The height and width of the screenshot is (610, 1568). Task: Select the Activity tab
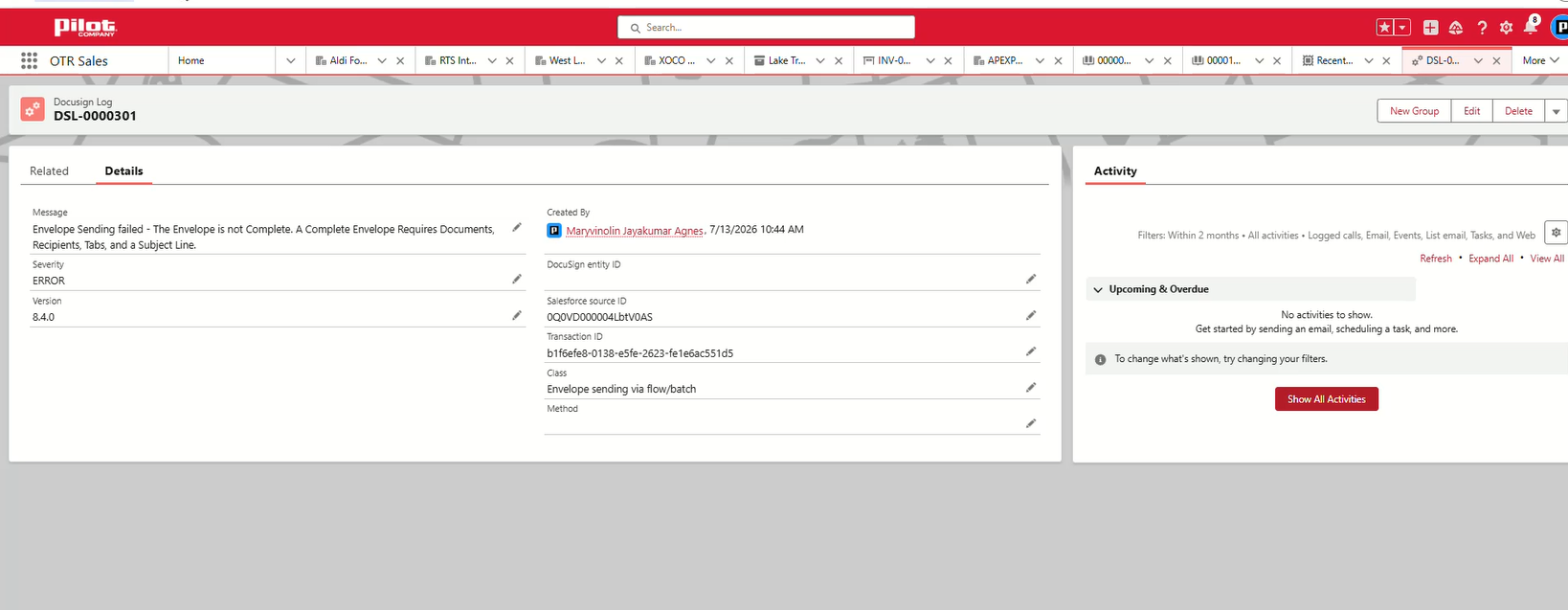tap(1115, 170)
